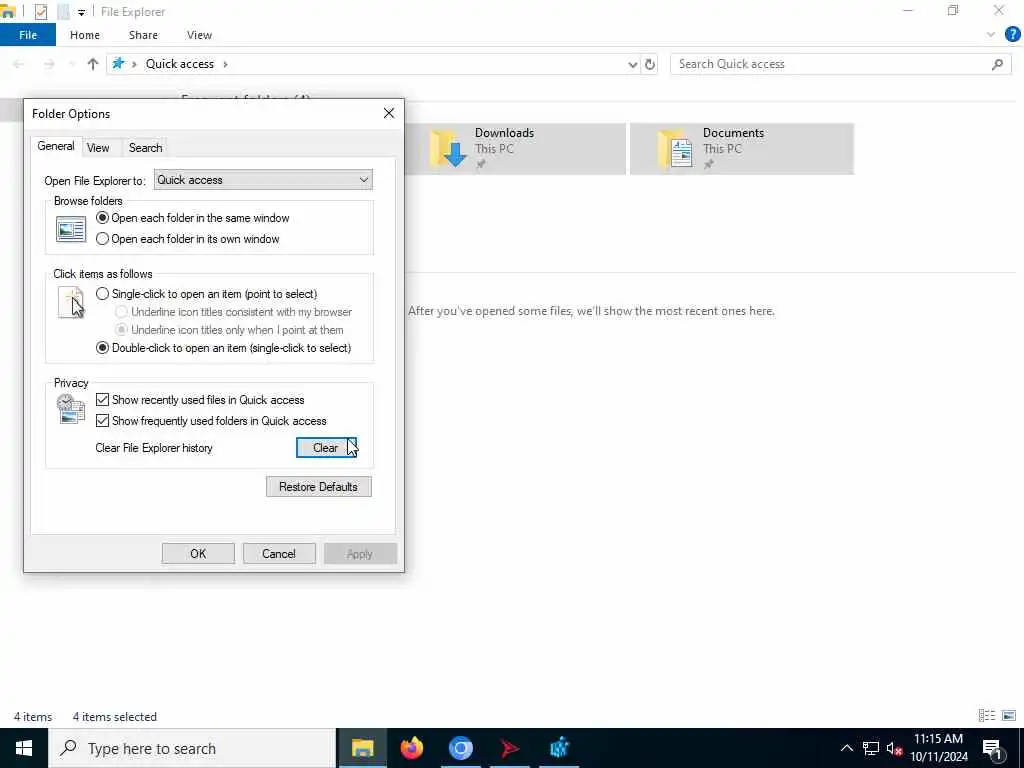1024x768 pixels.
Task: Expand the ribbon with the chevron
Action: (991, 35)
